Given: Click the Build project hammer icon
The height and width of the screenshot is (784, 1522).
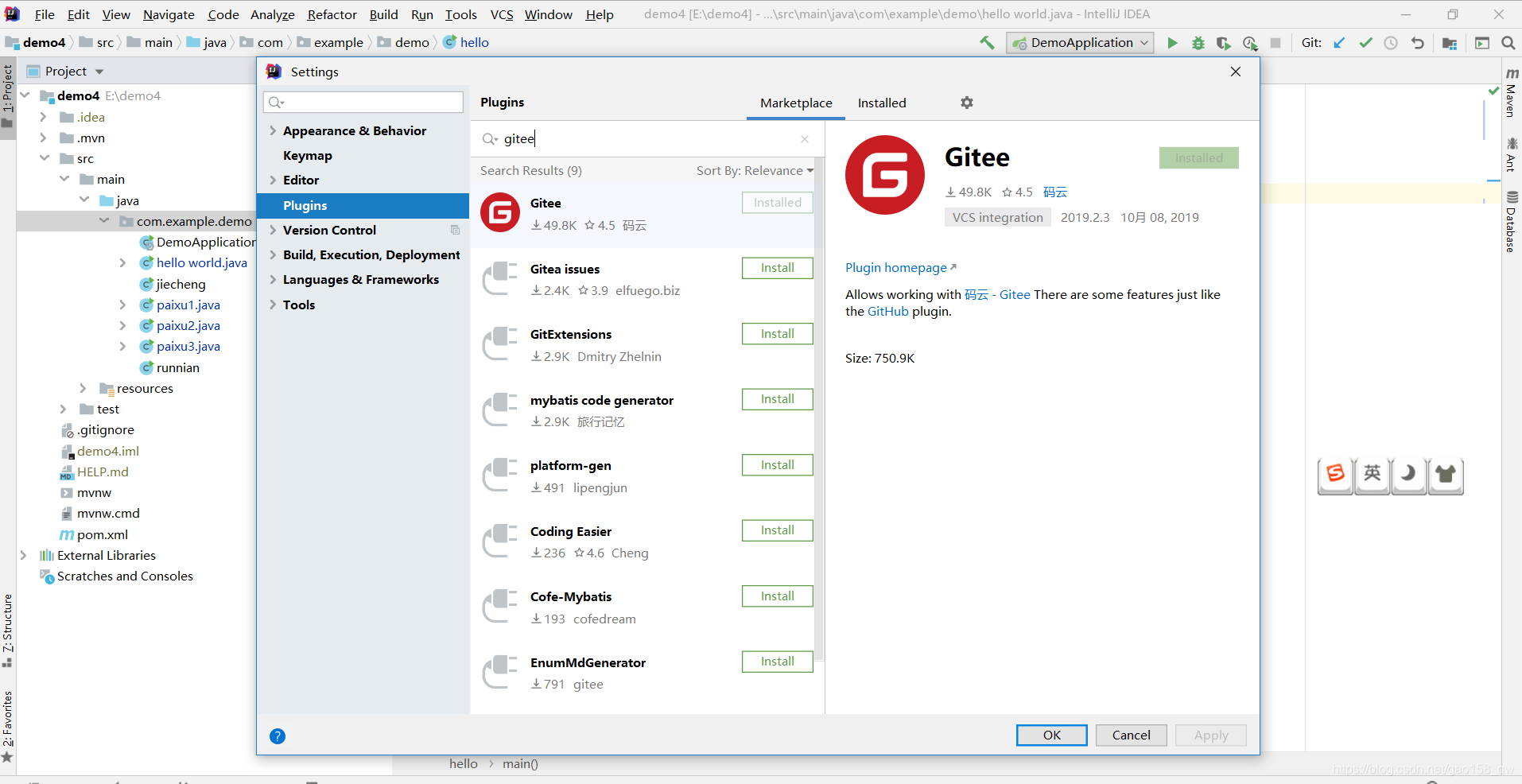Looking at the screenshot, I should coord(987,43).
